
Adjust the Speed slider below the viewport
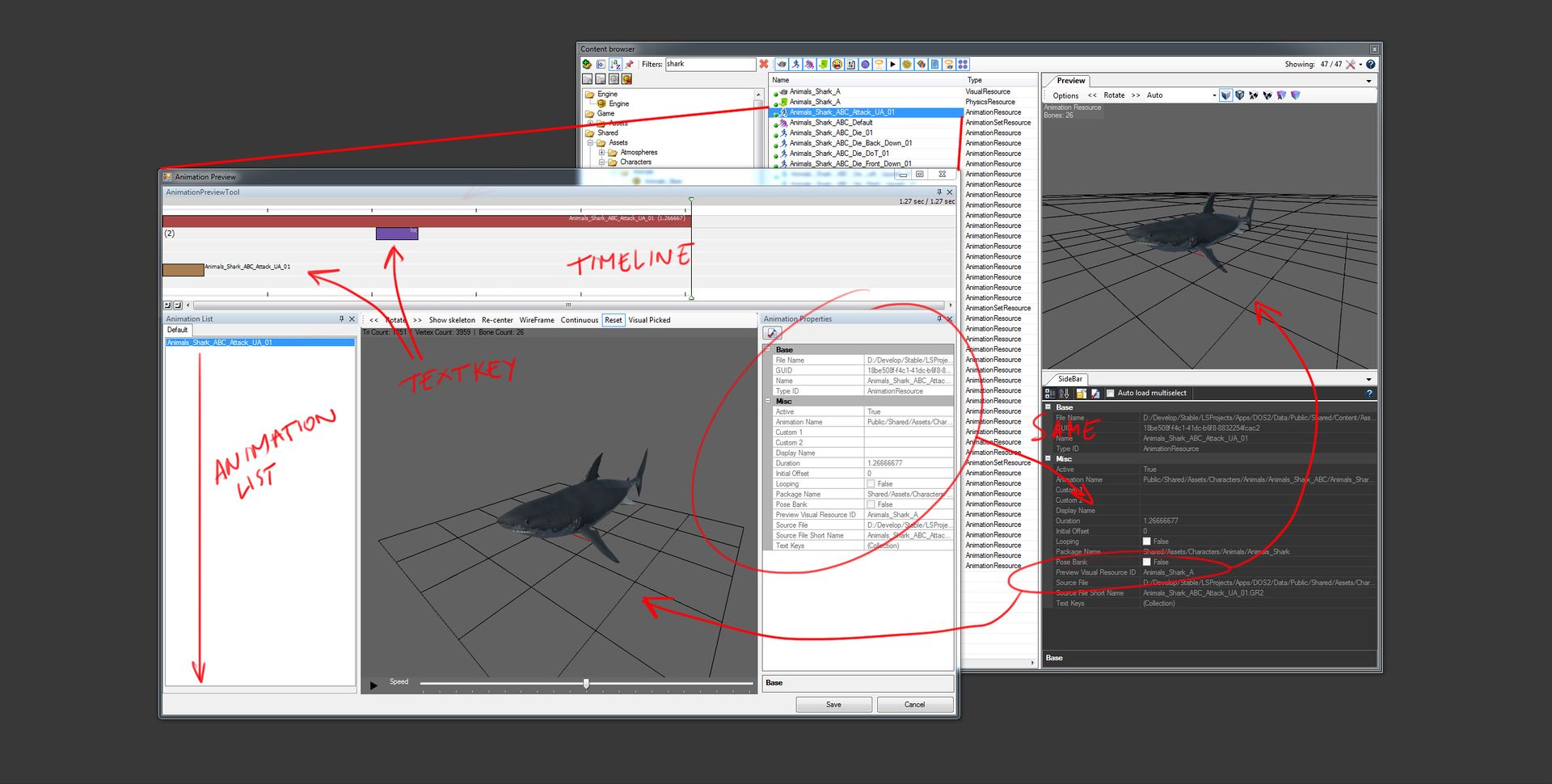click(584, 683)
